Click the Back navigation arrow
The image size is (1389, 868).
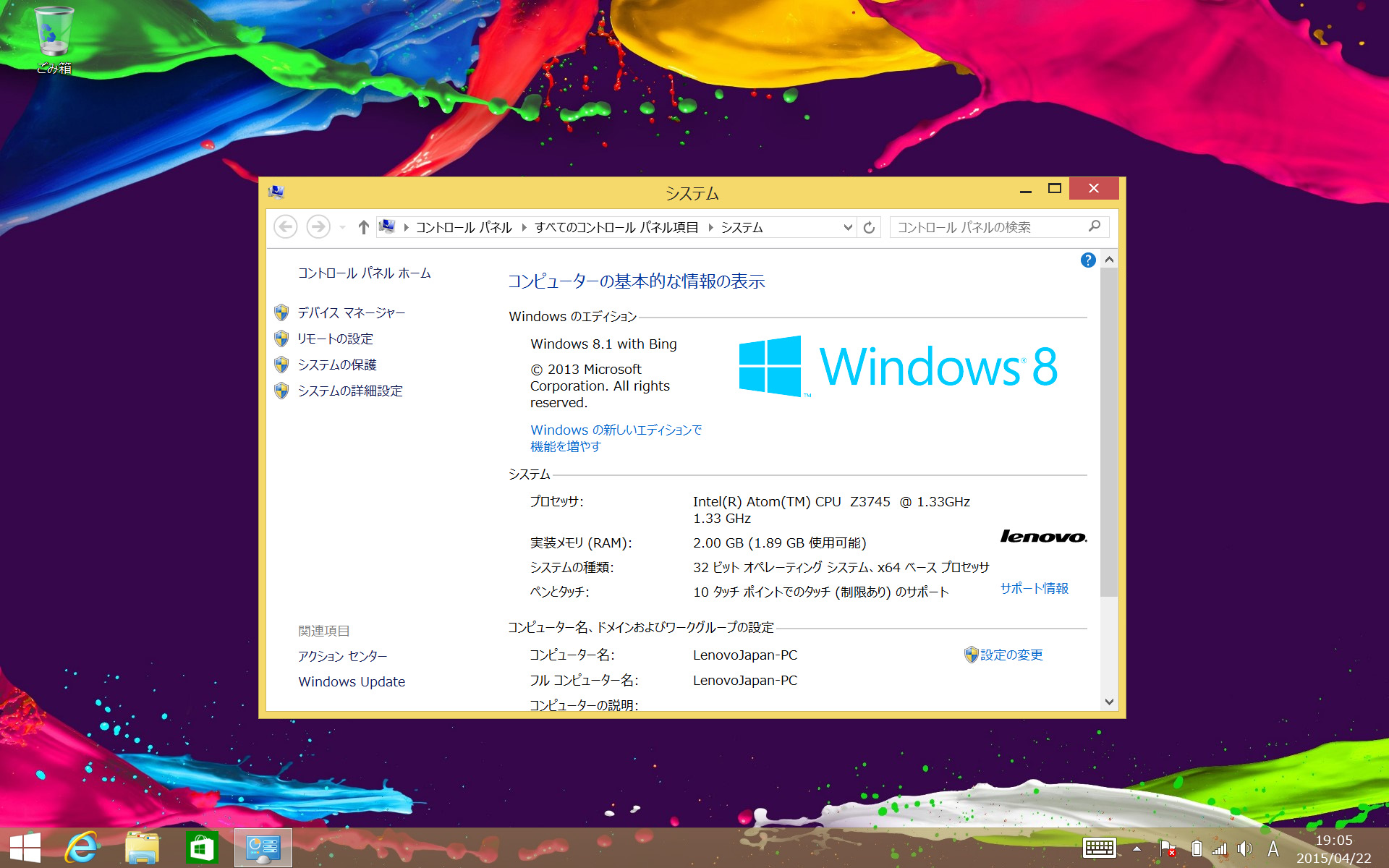coord(286,227)
